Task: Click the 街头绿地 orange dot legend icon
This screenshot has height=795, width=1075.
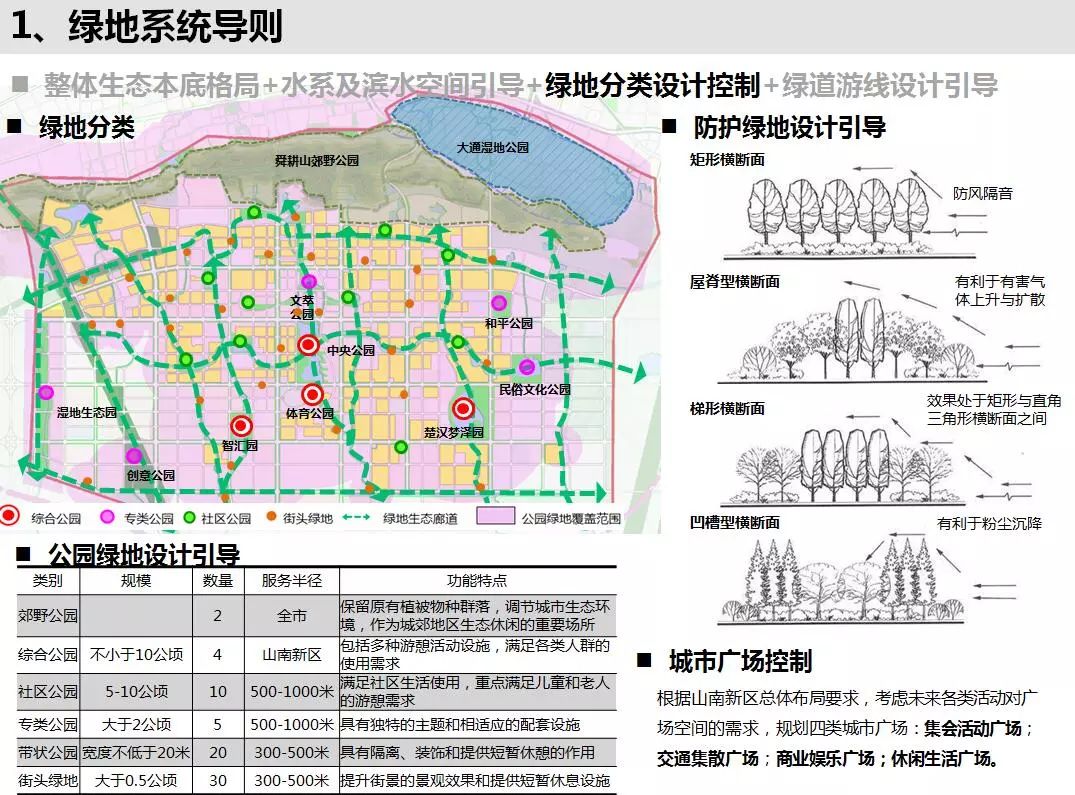Action: (271, 515)
